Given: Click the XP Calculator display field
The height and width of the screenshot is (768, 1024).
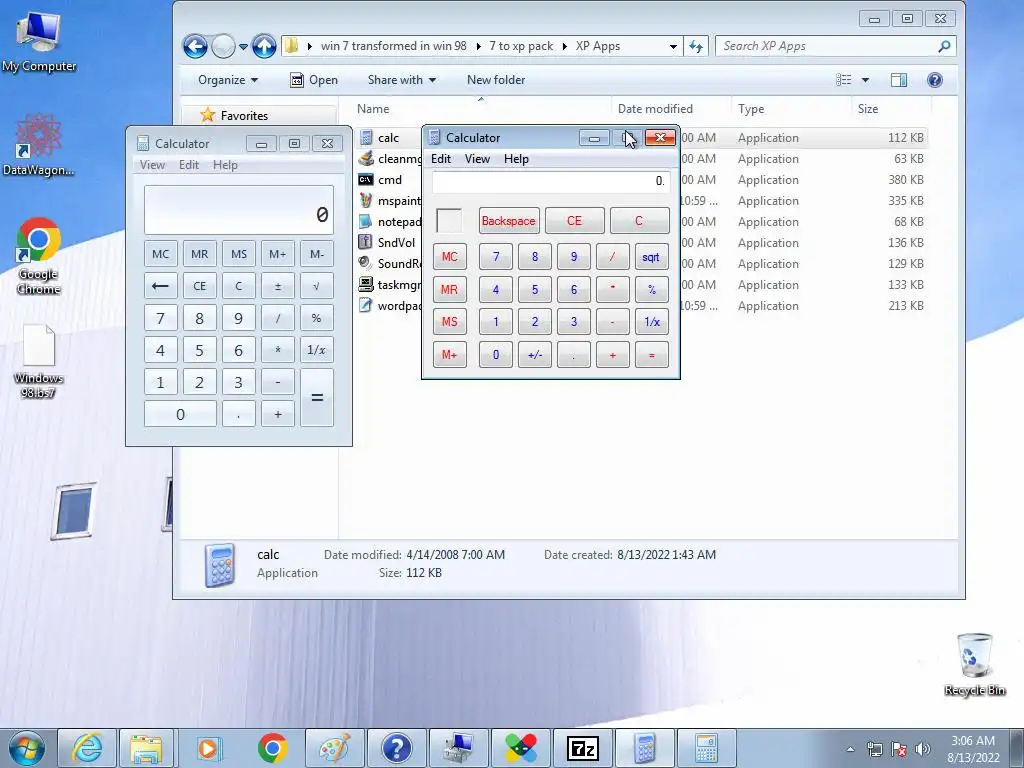Looking at the screenshot, I should [x=551, y=181].
